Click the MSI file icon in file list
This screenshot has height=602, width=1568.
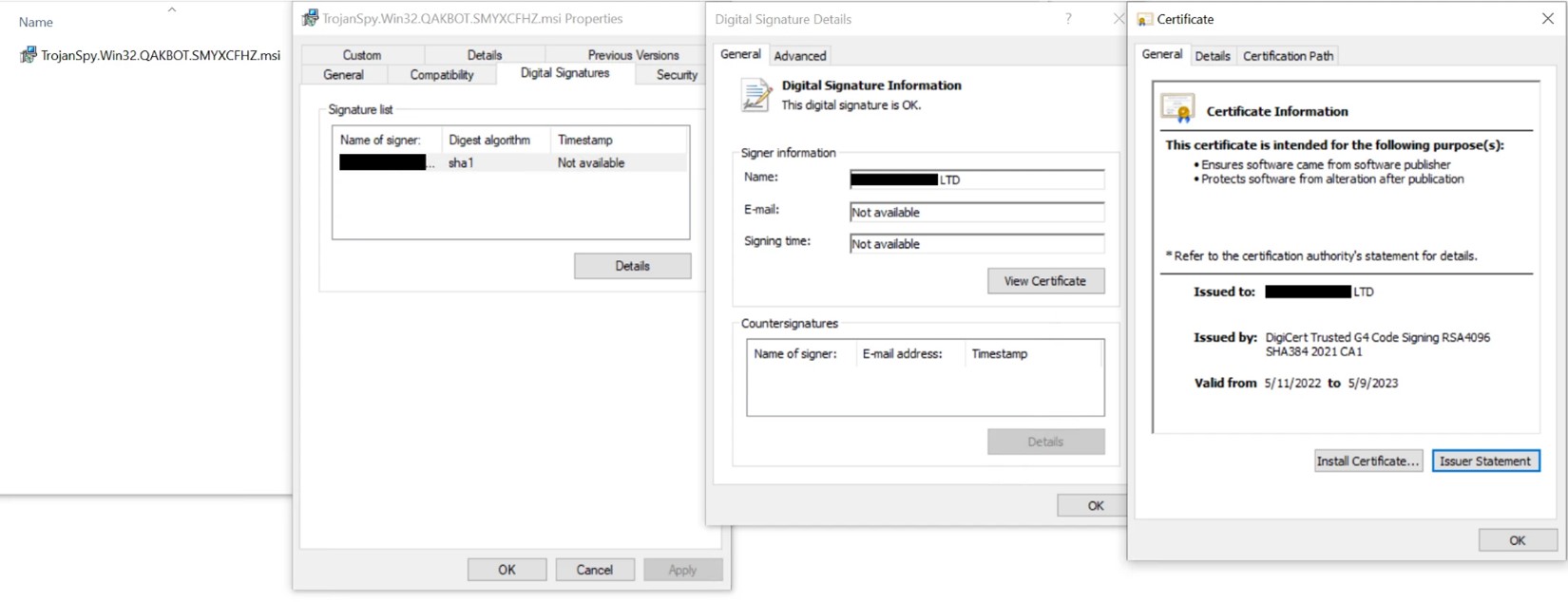(29, 55)
